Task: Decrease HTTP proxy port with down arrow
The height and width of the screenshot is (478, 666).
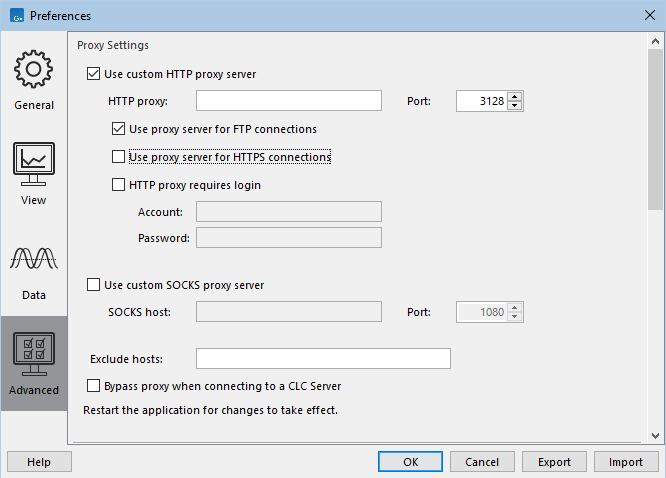Action: point(515,105)
